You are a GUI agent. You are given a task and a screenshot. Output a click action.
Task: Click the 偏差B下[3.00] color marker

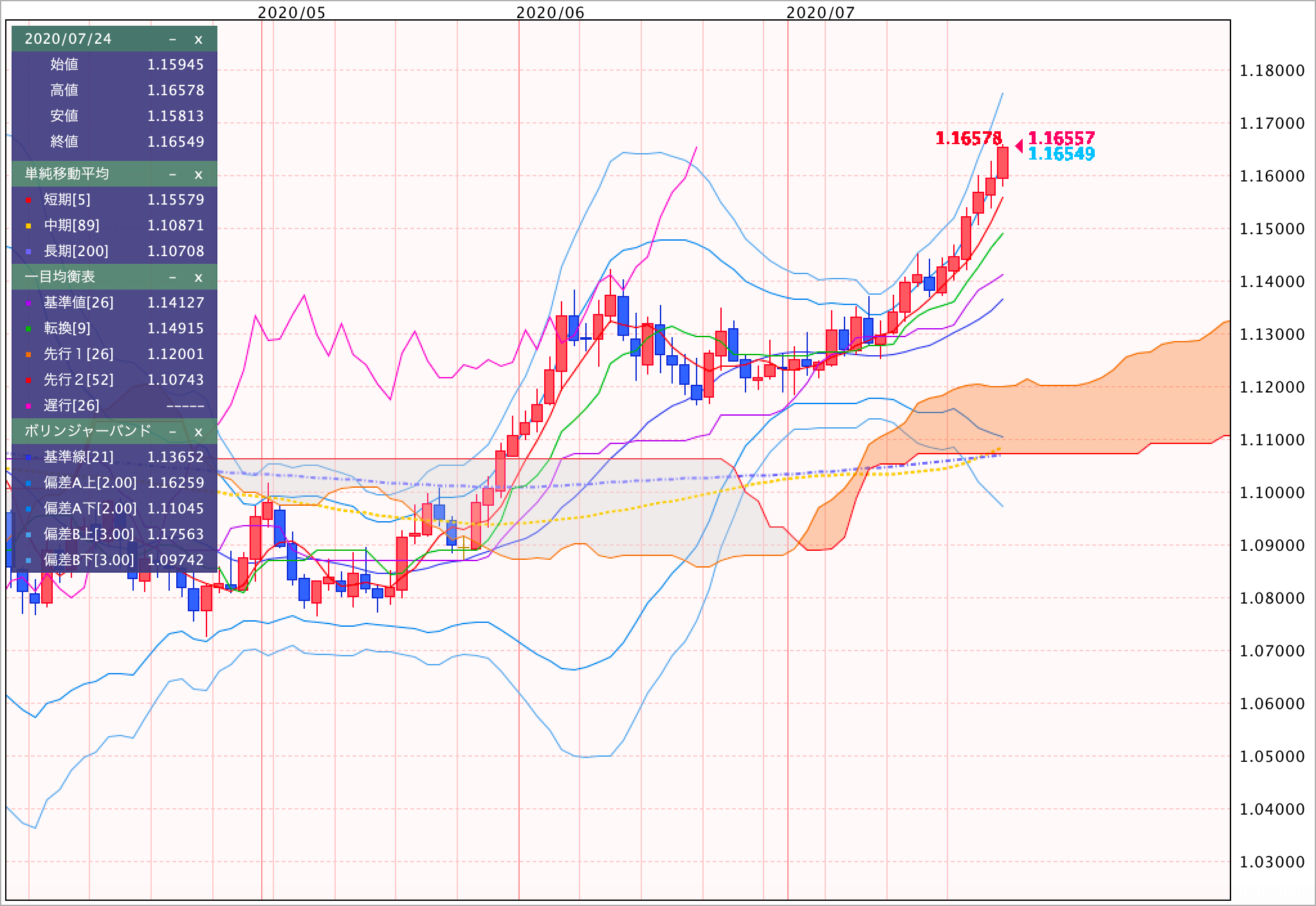point(28,561)
